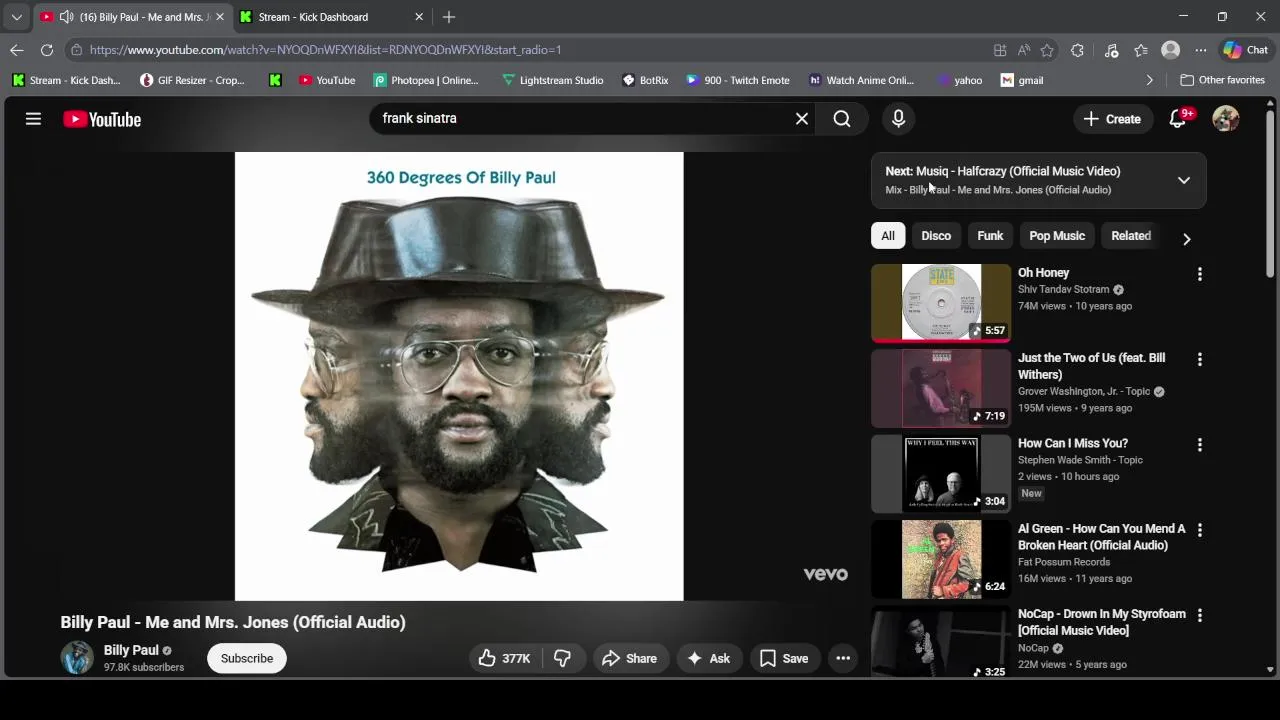The width and height of the screenshot is (1280, 720).
Task: Save the video to a playlist
Action: (784, 658)
